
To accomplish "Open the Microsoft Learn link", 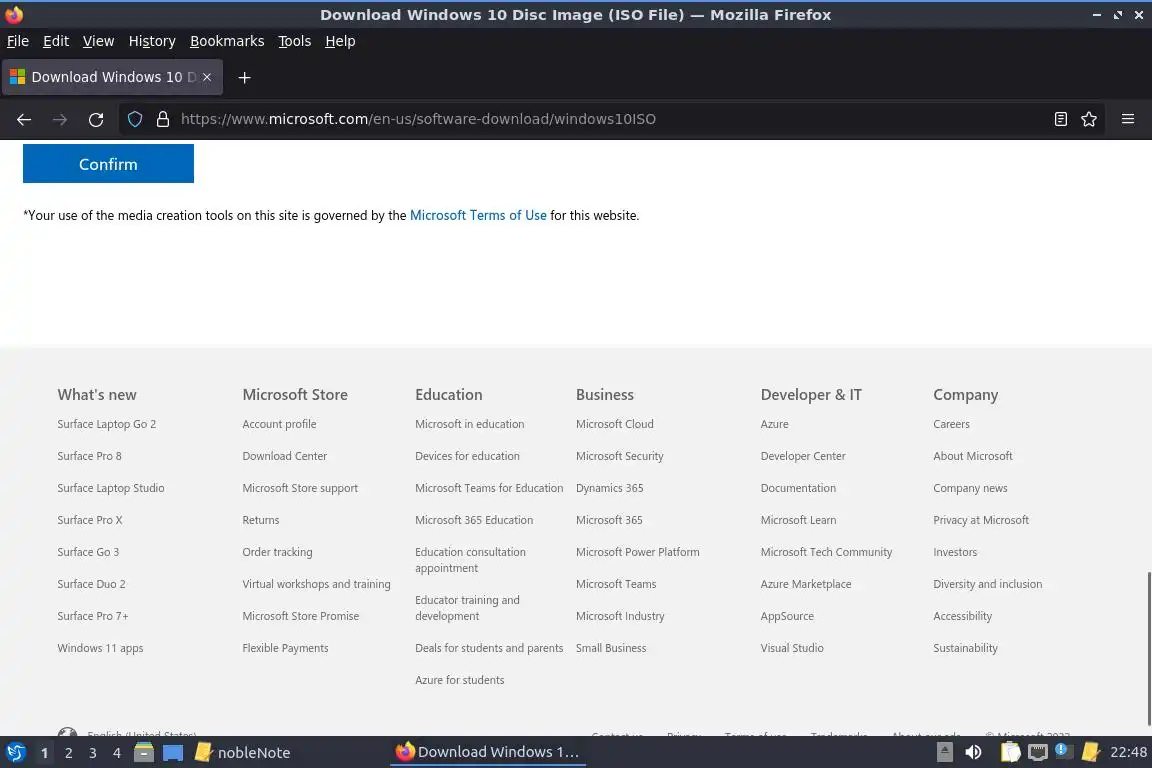I will tap(799, 520).
